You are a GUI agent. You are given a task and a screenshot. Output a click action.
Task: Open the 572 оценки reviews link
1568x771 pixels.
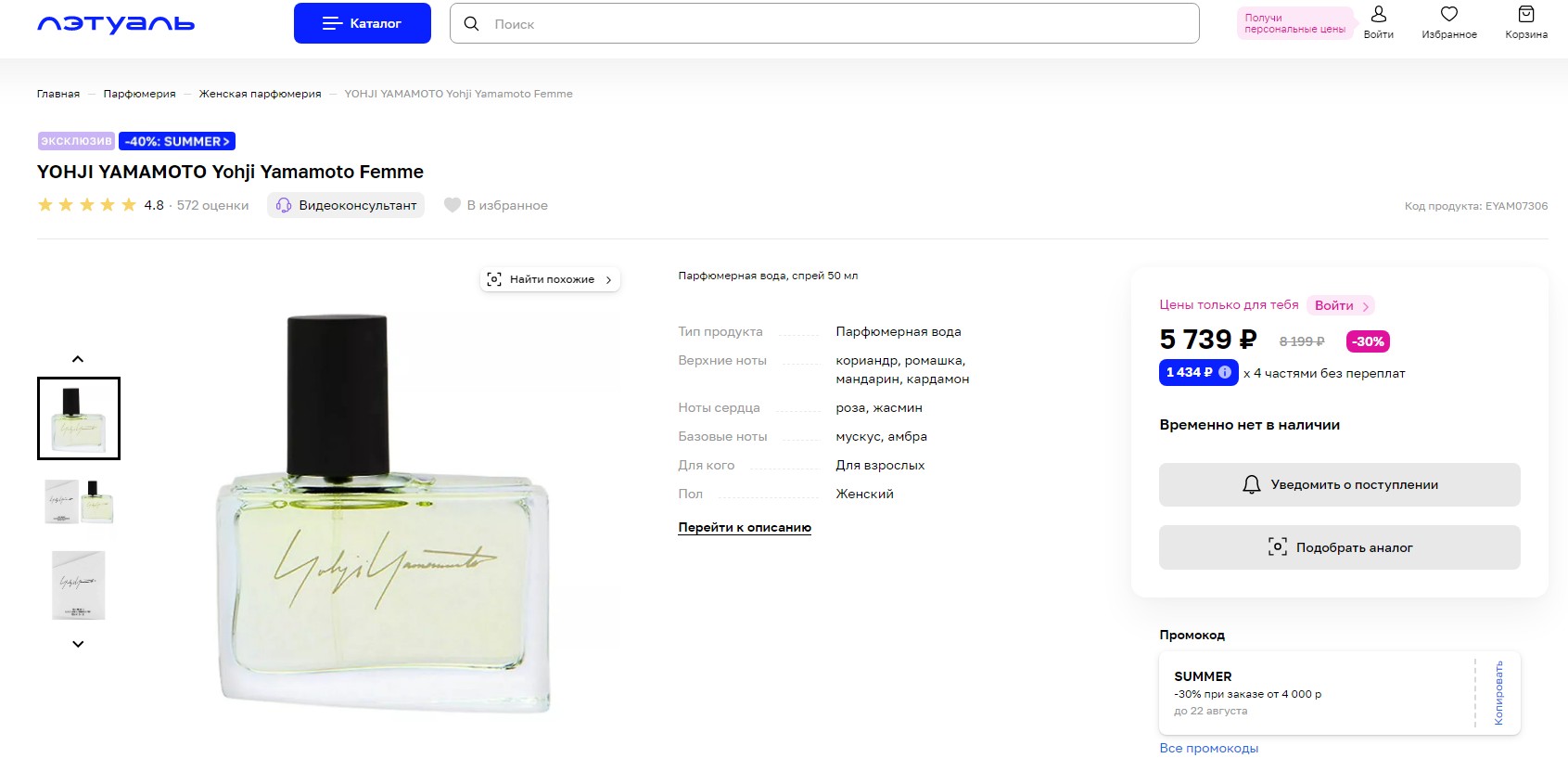point(212,205)
